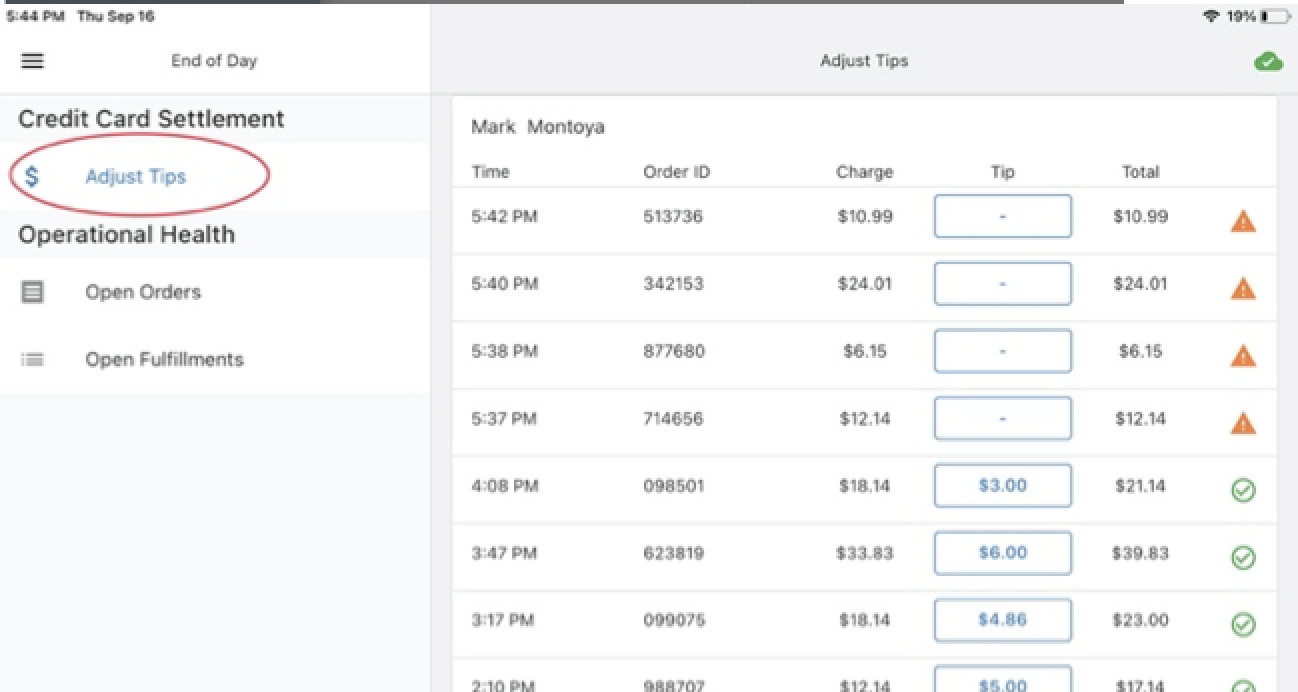
Task: Click order ID 513736
Action: (x=672, y=216)
